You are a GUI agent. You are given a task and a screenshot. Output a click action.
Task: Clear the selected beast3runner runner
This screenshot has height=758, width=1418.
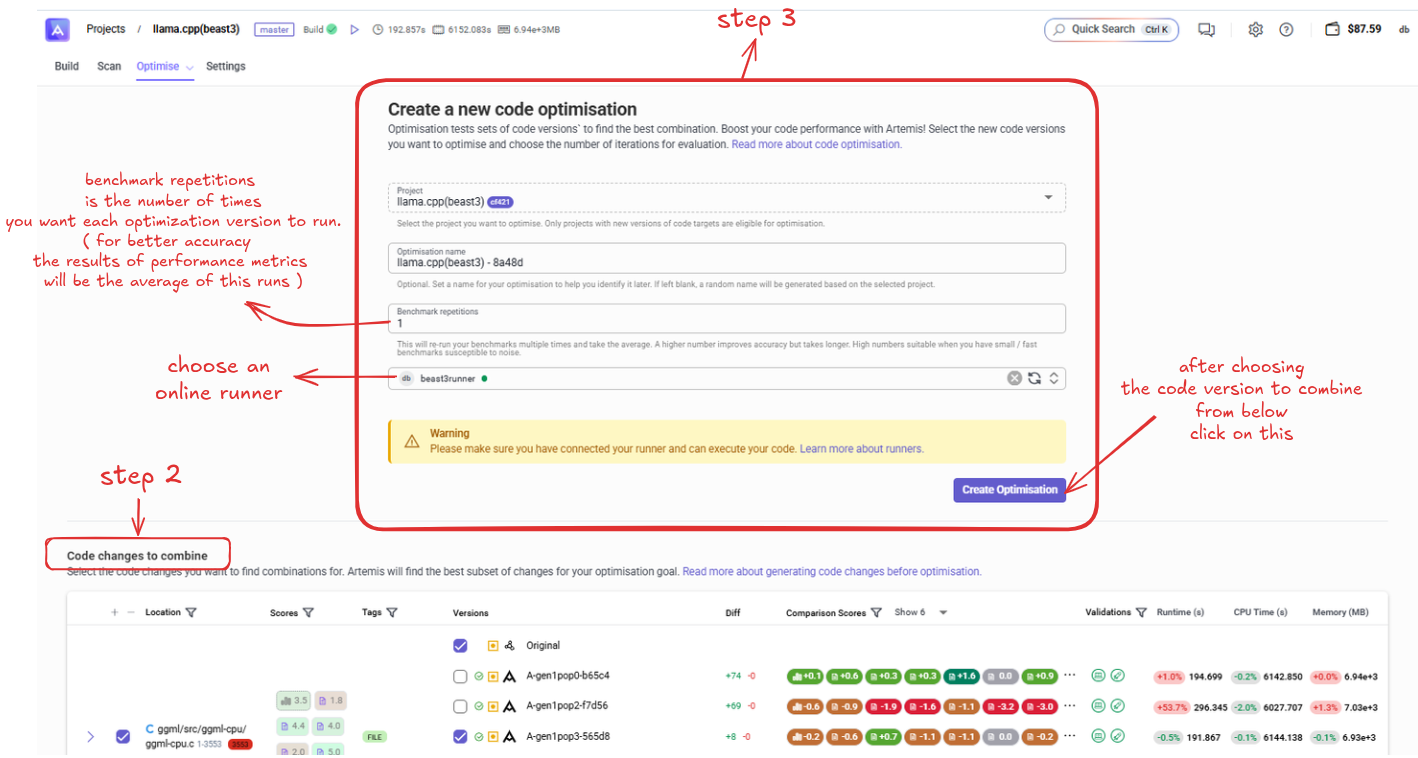pos(1014,378)
